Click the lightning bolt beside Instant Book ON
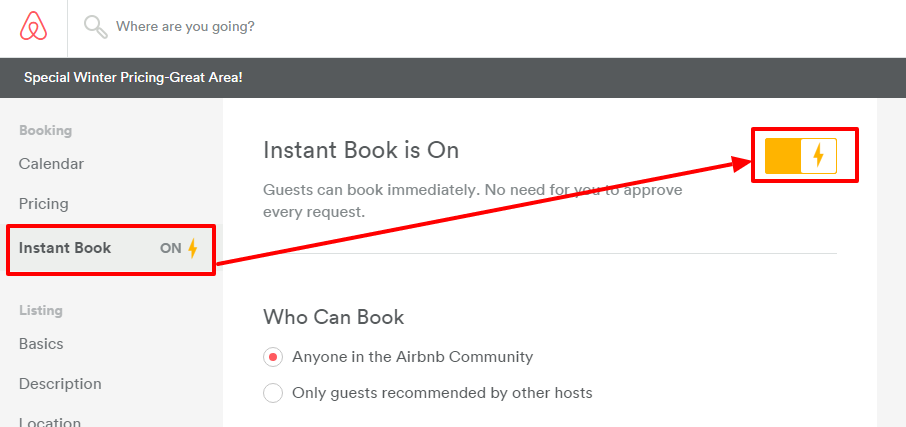The width and height of the screenshot is (906, 427). coord(193,248)
